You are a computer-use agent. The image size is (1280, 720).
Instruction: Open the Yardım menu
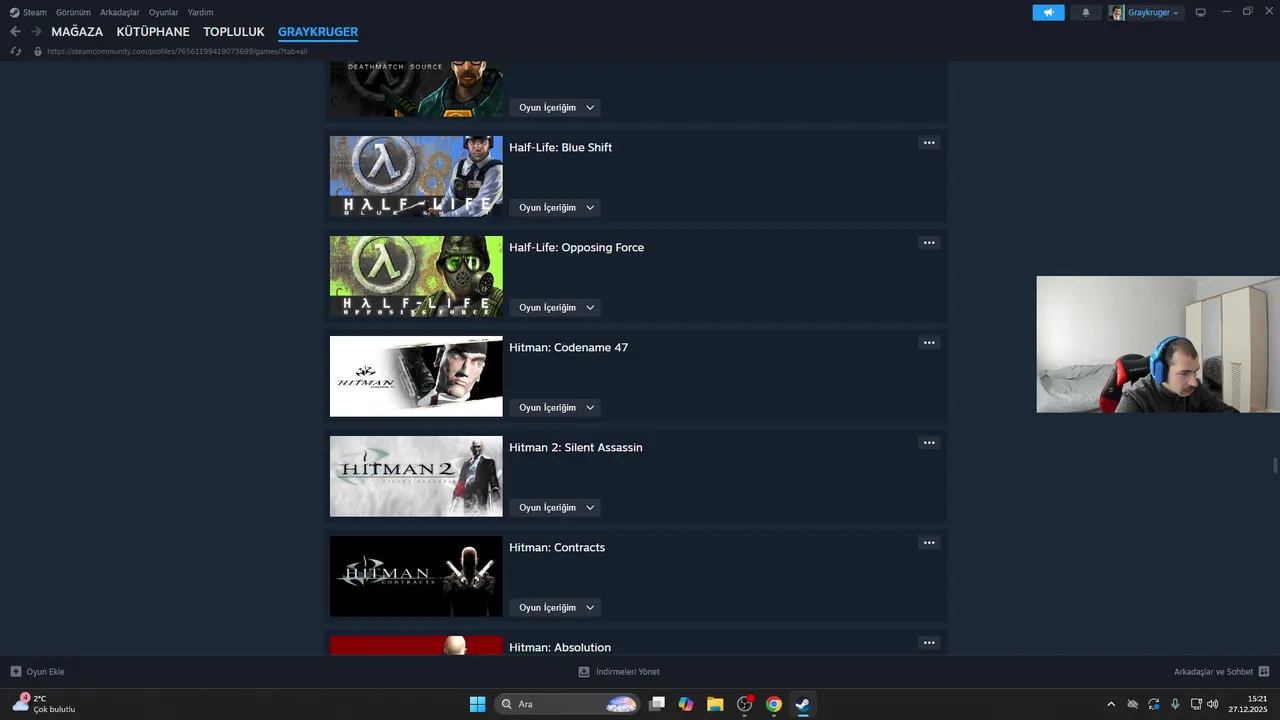[x=200, y=12]
